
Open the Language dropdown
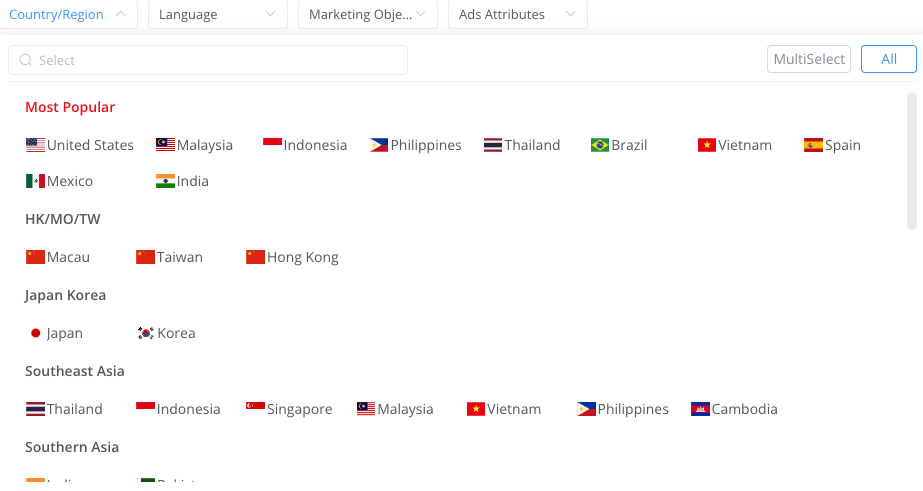point(217,15)
